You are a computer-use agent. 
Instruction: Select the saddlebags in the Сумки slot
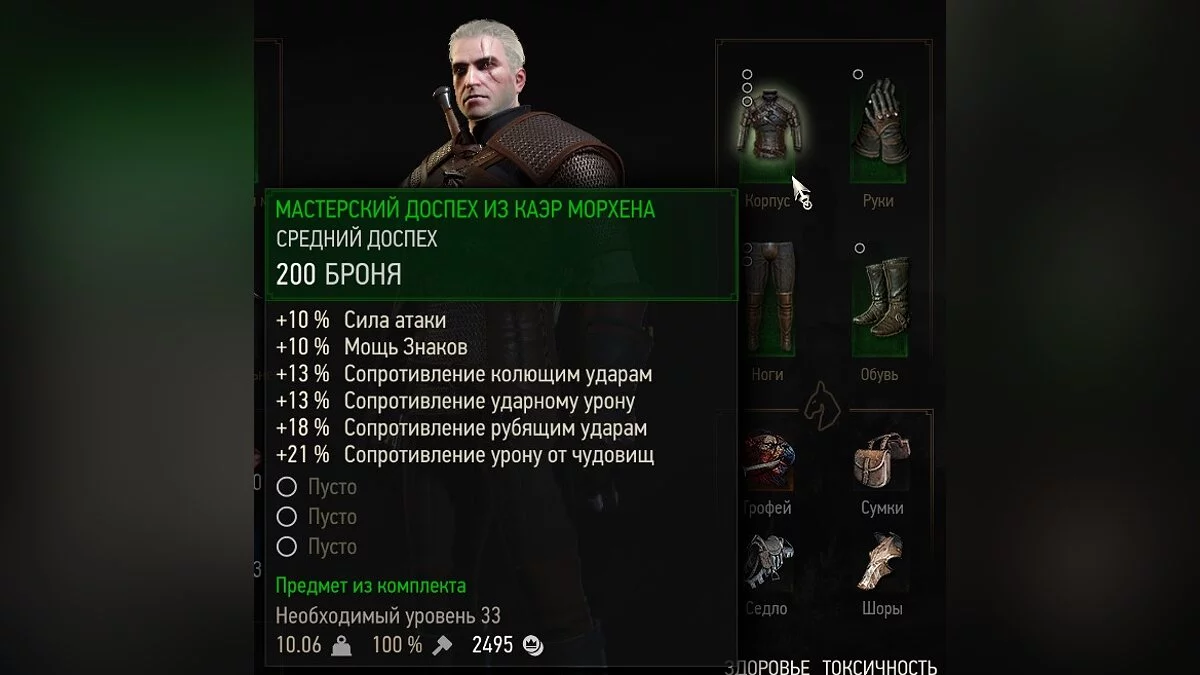[x=881, y=459]
